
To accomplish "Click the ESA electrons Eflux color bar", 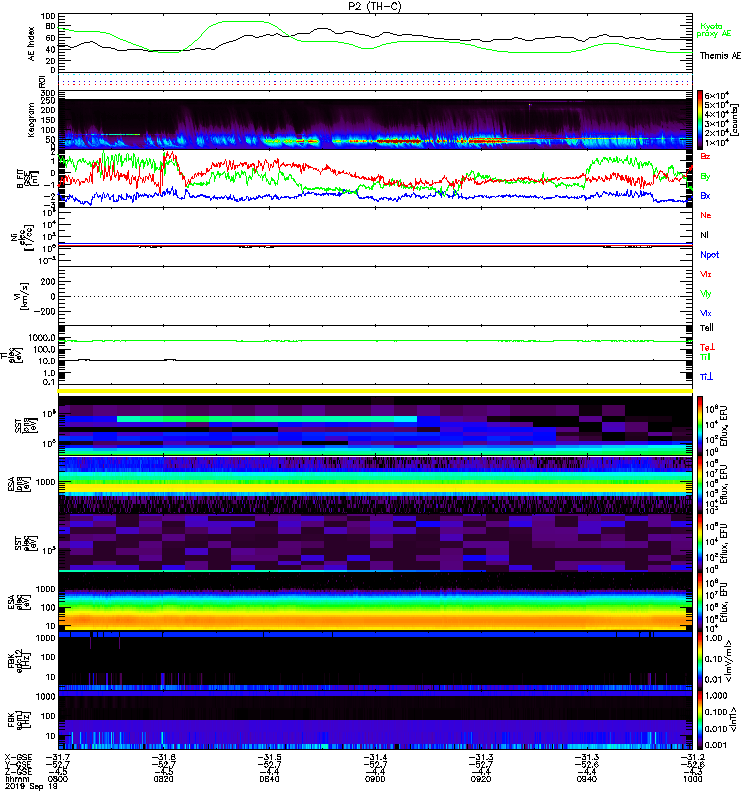I will [700, 602].
